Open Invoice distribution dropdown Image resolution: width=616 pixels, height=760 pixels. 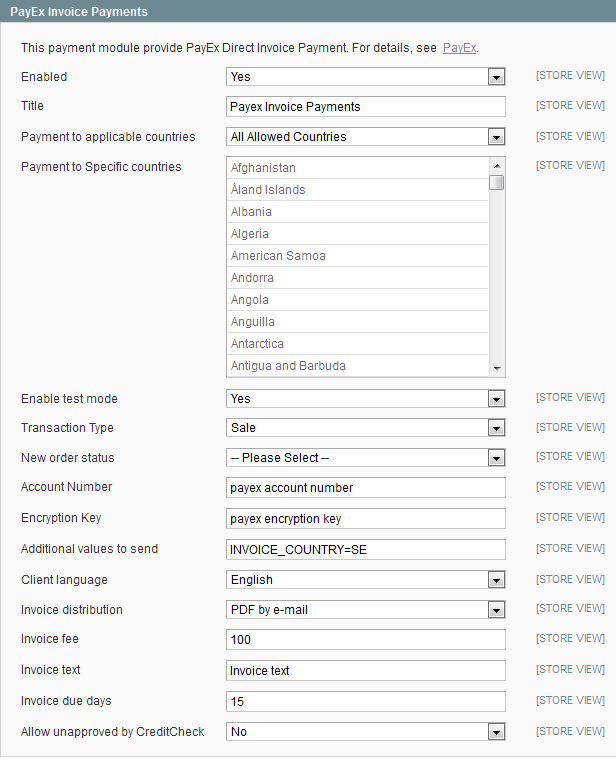(x=365, y=610)
